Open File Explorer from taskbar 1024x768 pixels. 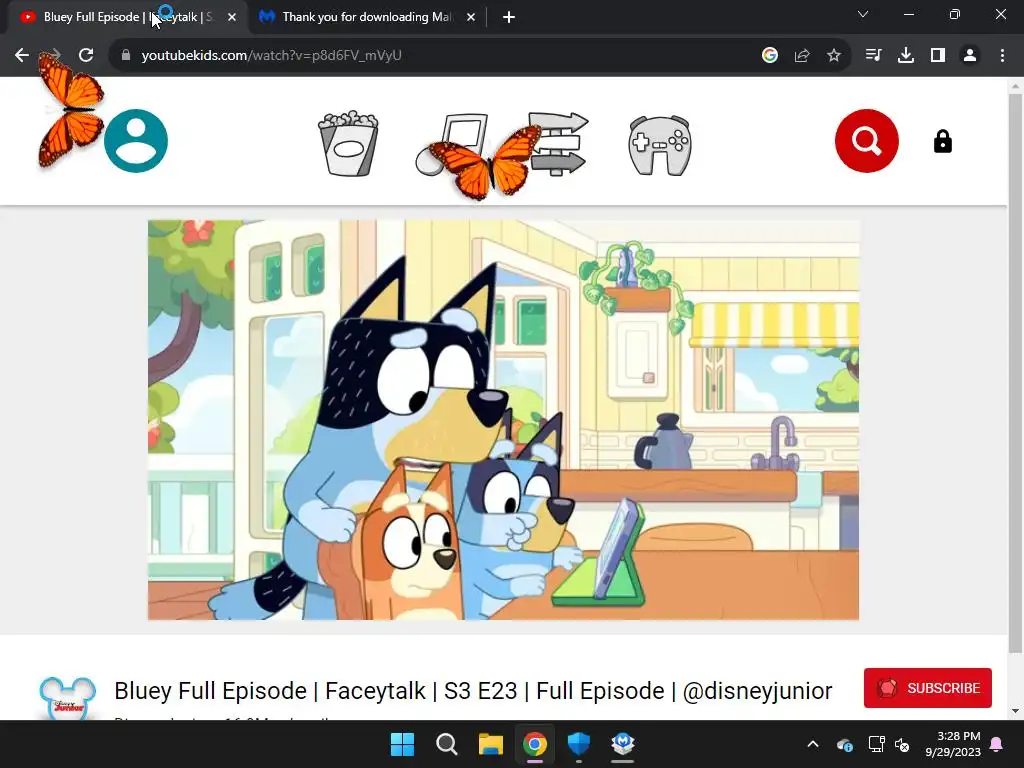pyautogui.click(x=490, y=744)
